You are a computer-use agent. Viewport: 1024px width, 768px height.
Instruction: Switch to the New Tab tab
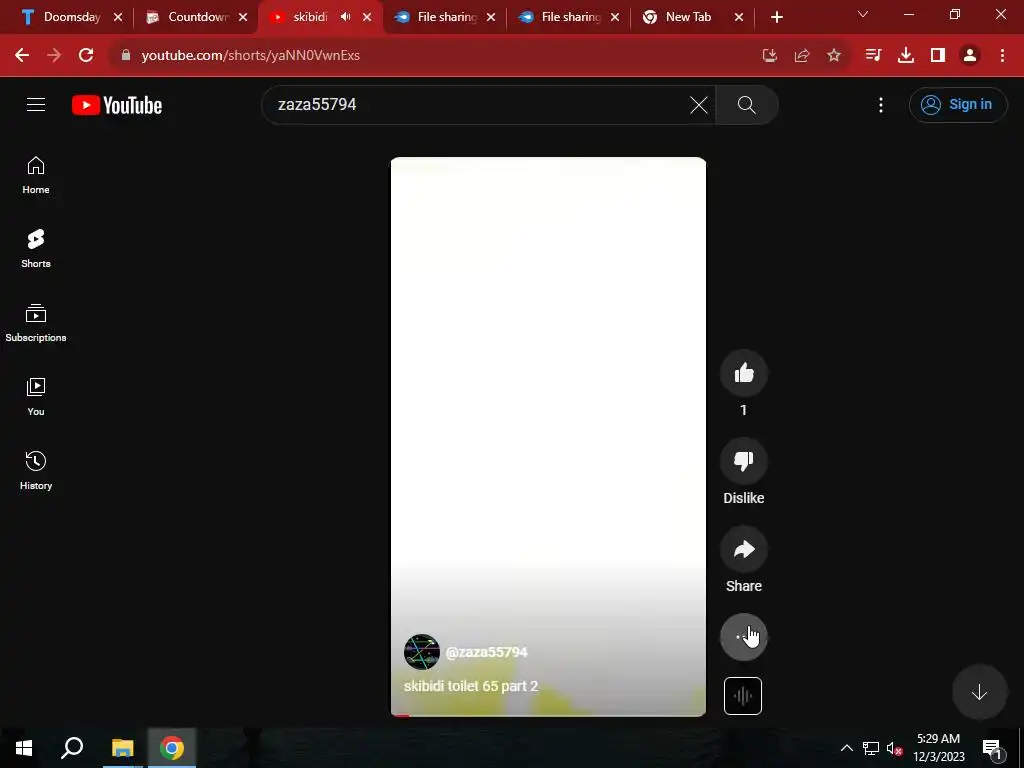tap(688, 17)
